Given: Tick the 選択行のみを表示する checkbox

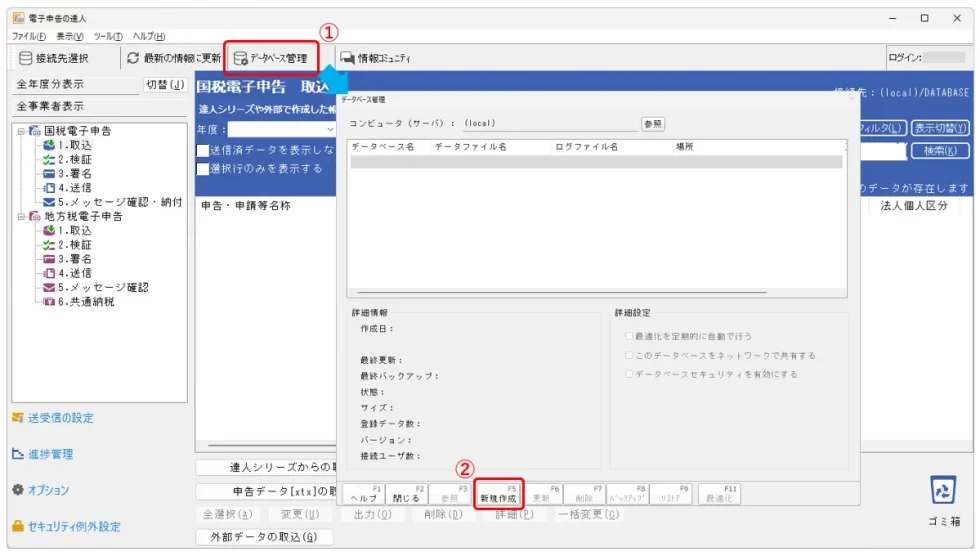Looking at the screenshot, I should pos(202,169).
